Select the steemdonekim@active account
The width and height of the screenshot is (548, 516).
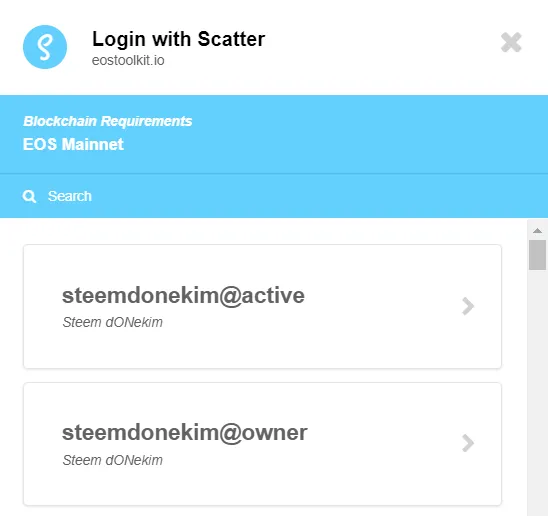click(262, 307)
